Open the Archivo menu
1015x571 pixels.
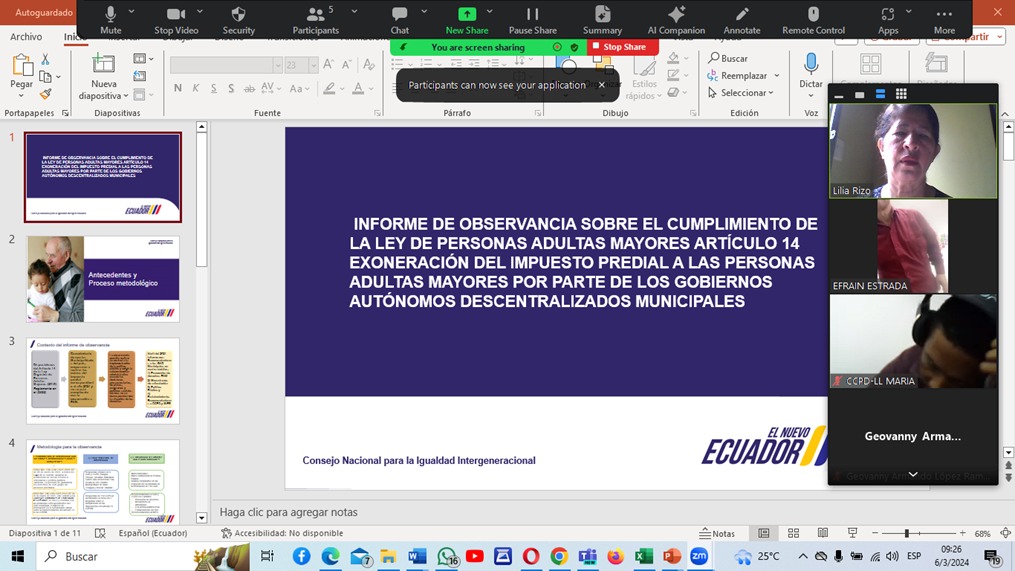(26, 37)
